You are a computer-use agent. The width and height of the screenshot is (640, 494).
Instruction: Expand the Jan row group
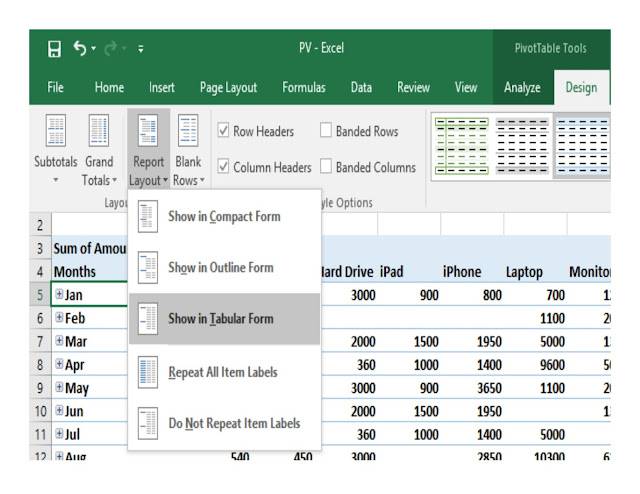[59, 294]
